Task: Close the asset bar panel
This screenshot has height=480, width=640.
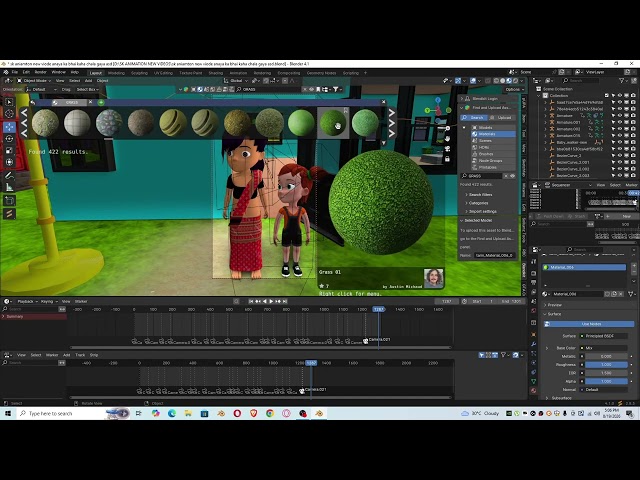Action: [383, 102]
